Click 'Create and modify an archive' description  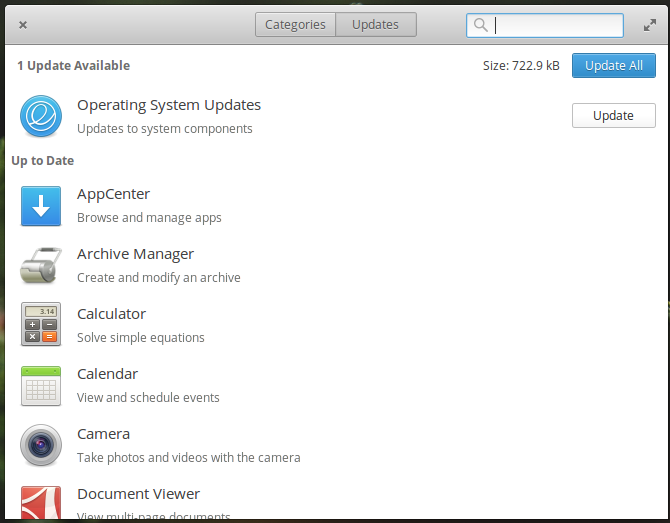point(159,278)
